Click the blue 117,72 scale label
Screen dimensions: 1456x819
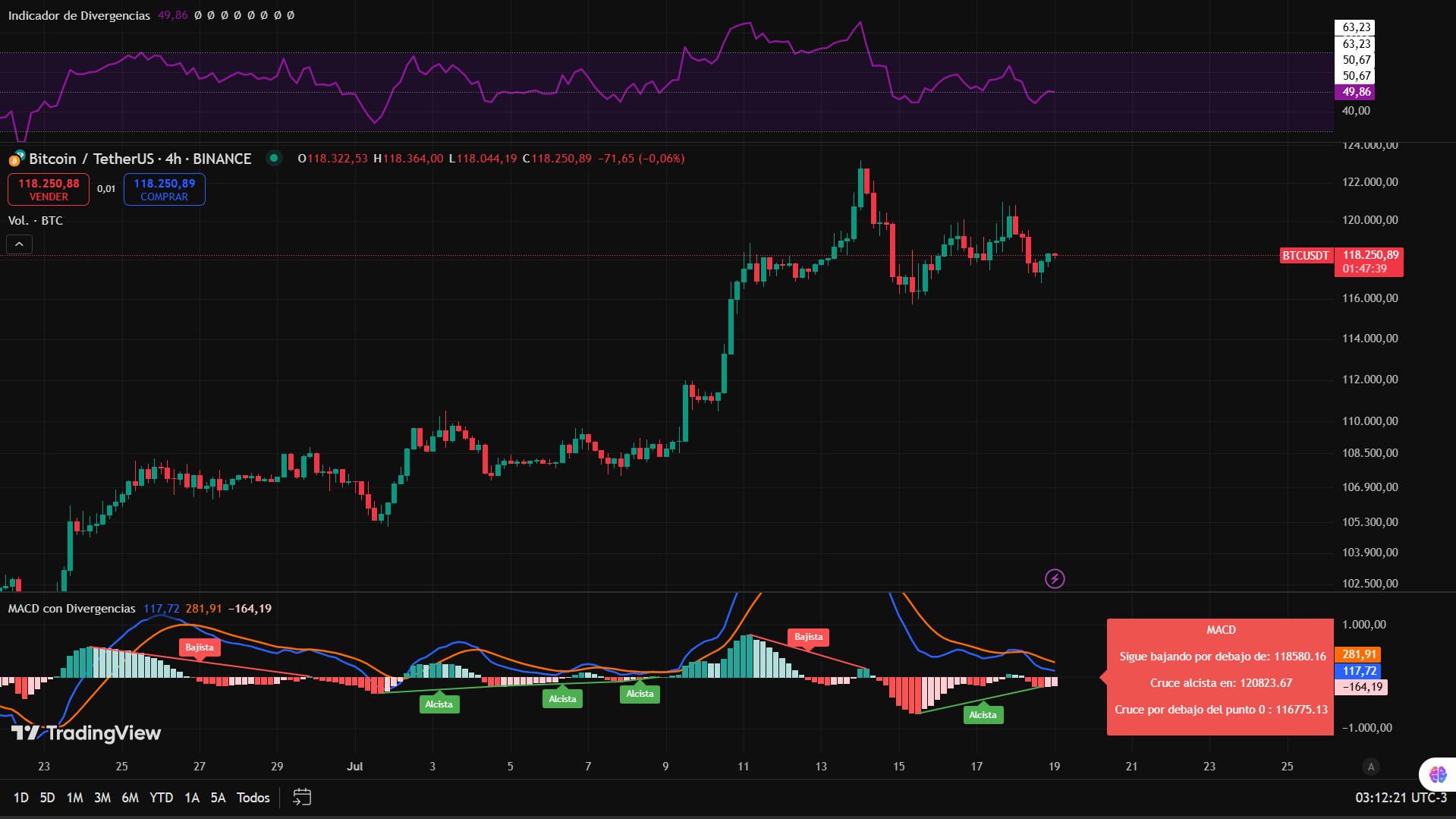click(1359, 671)
